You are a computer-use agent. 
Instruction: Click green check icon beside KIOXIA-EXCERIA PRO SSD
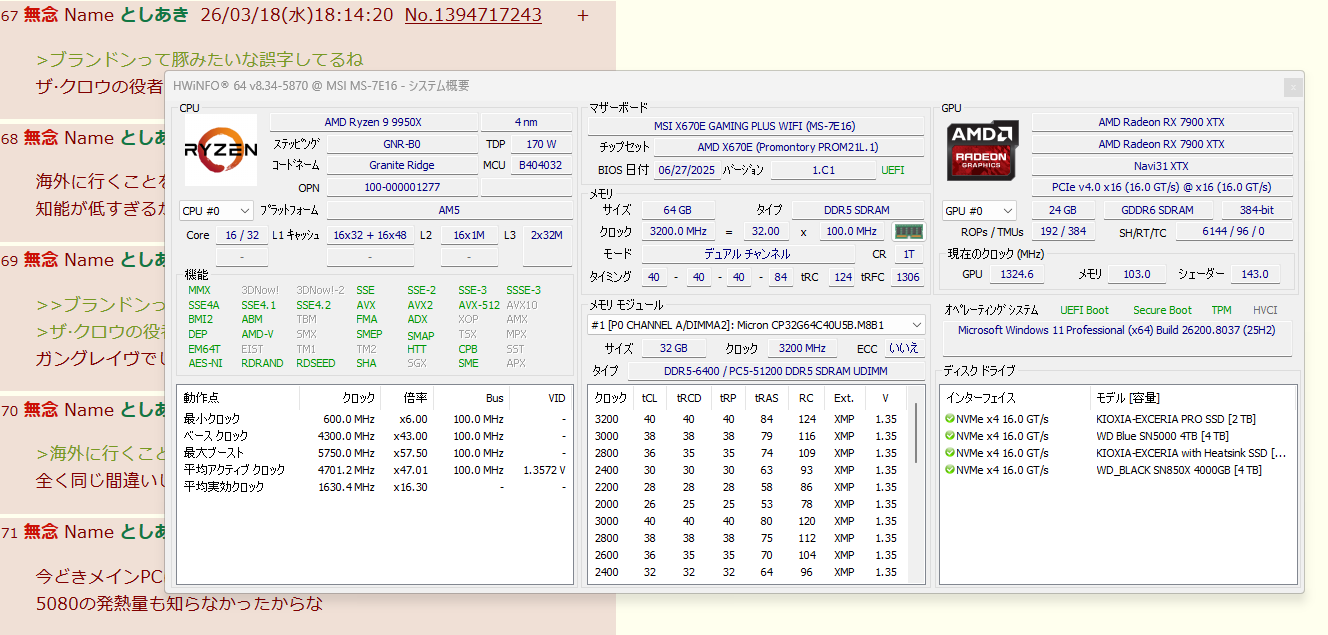[949, 419]
